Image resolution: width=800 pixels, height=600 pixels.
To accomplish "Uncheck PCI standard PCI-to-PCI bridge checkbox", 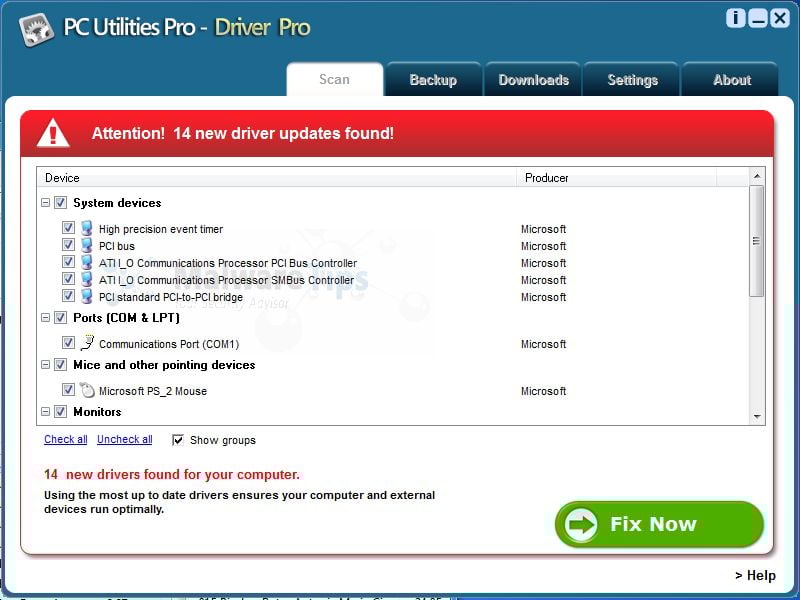I will pyautogui.click(x=68, y=295).
